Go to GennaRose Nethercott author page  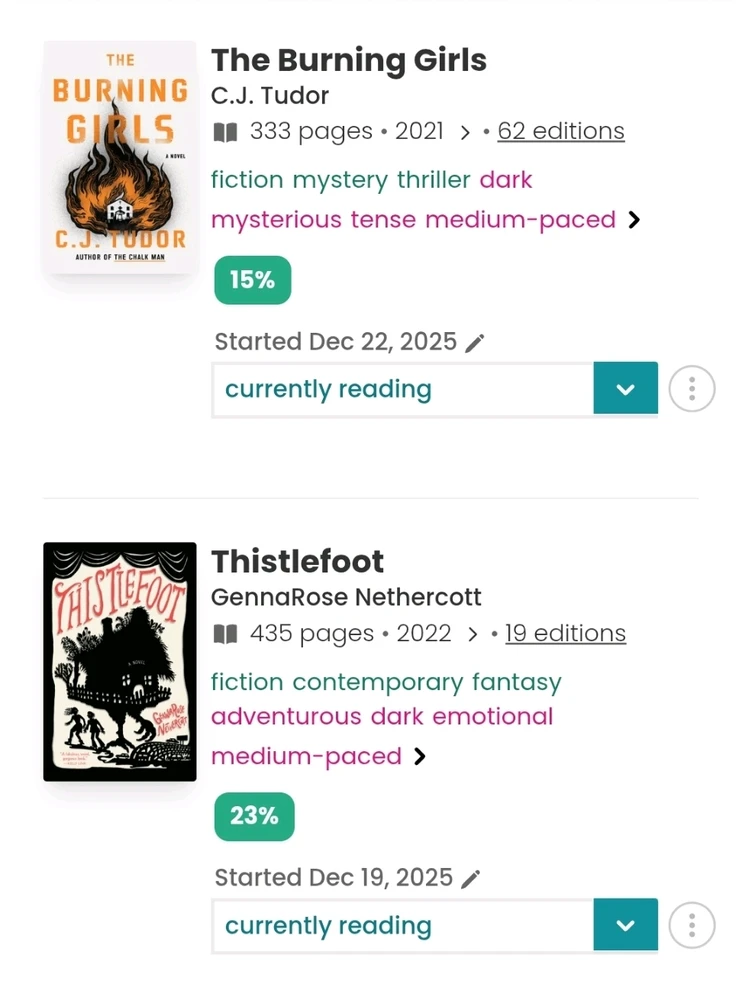[x=346, y=598]
